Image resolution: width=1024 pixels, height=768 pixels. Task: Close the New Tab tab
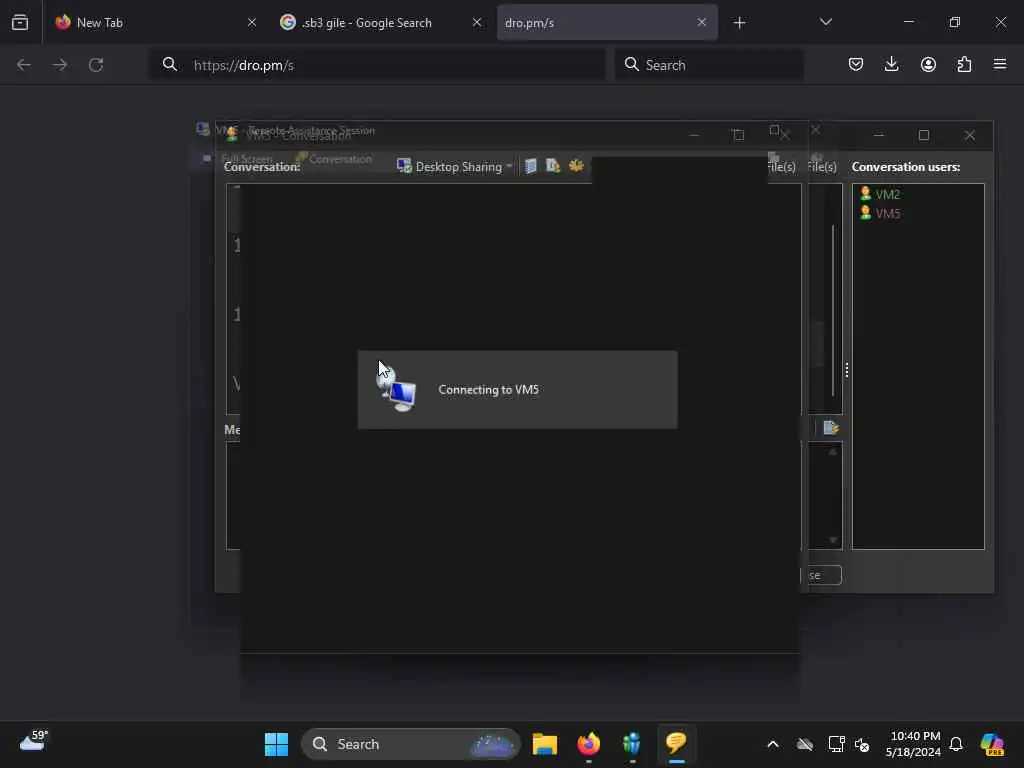(x=251, y=22)
